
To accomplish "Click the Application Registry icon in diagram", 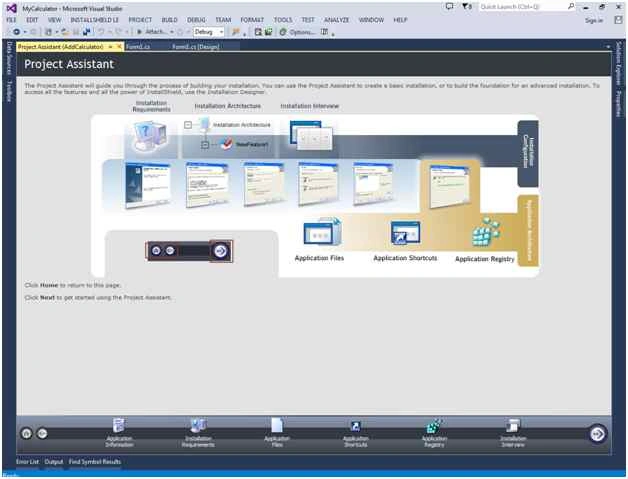I will (485, 231).
